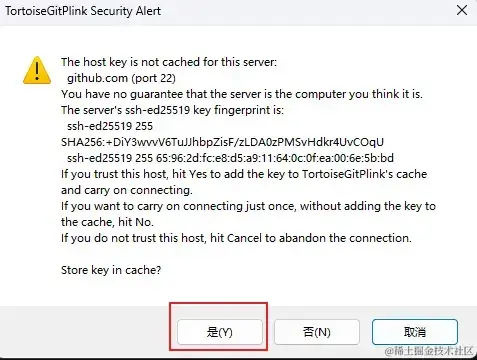
Task: Click the 'host key is not cached' line
Action: coord(169,62)
